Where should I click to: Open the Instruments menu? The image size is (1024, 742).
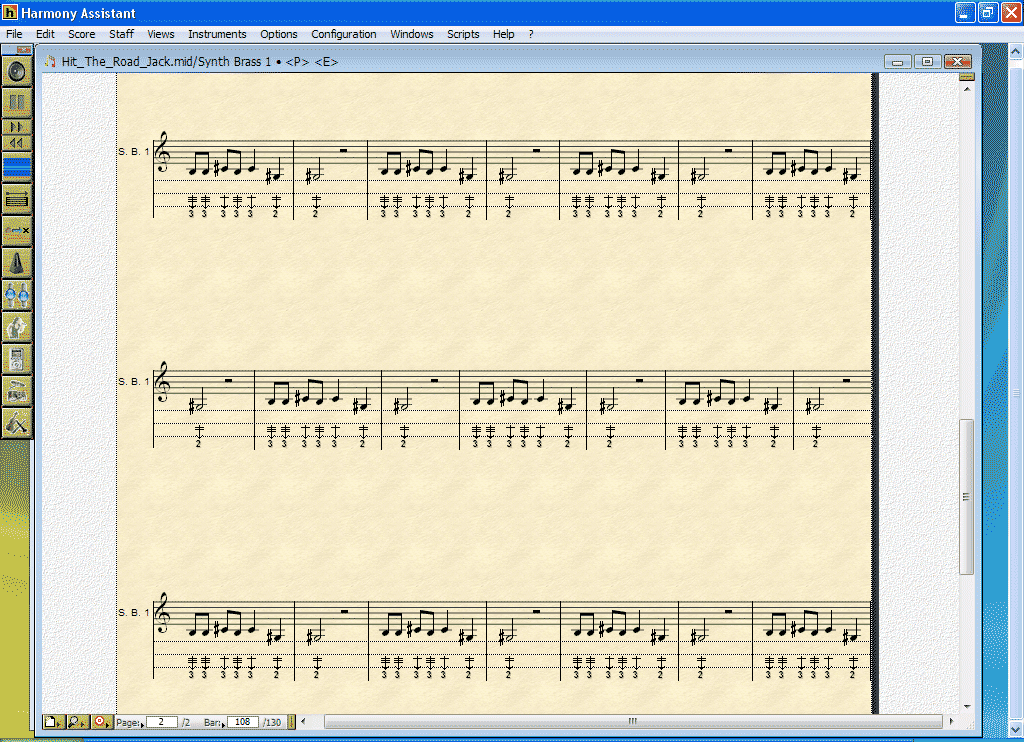[217, 34]
